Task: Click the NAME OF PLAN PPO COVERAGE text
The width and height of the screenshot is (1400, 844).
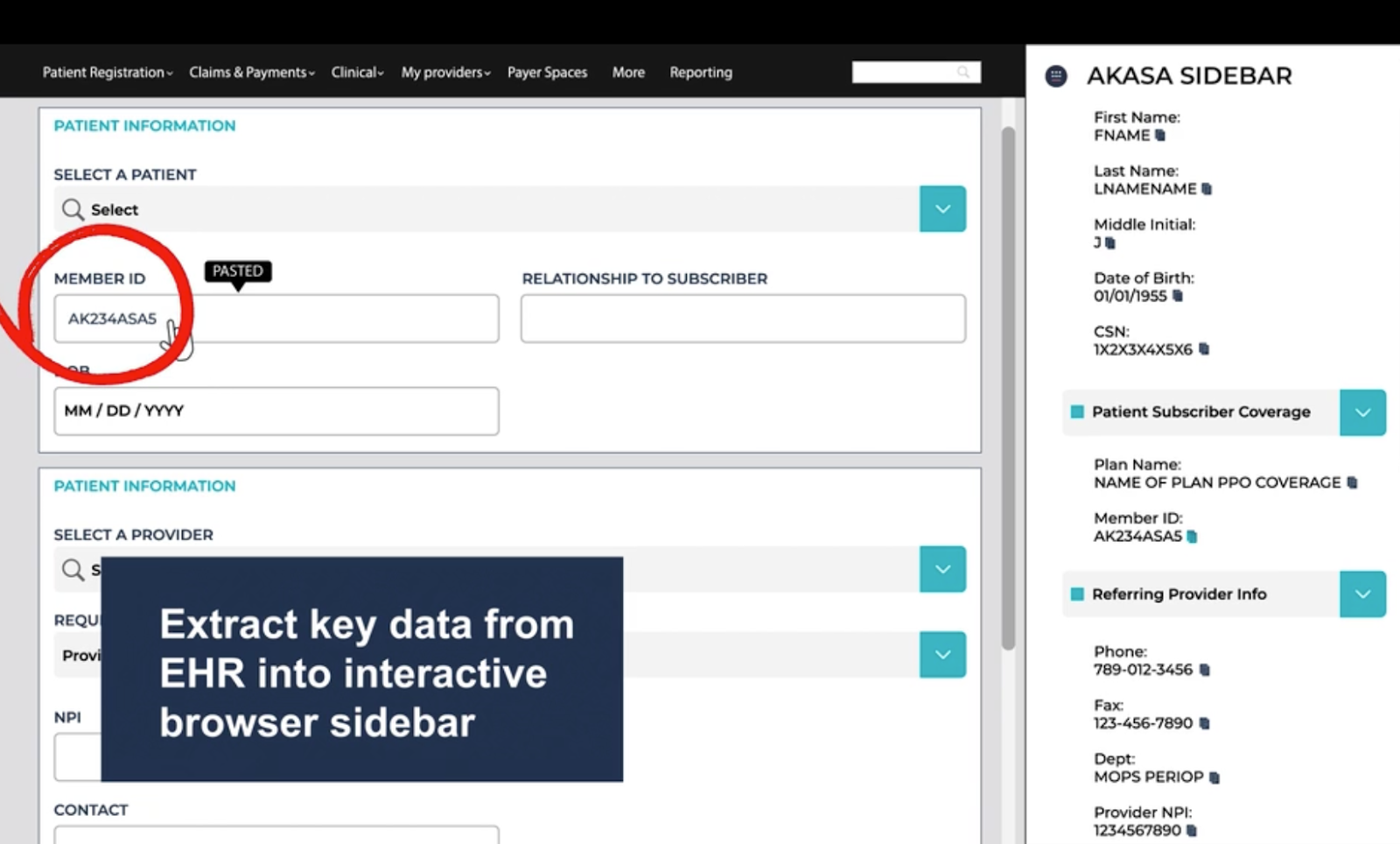Action: pyautogui.click(x=1217, y=482)
